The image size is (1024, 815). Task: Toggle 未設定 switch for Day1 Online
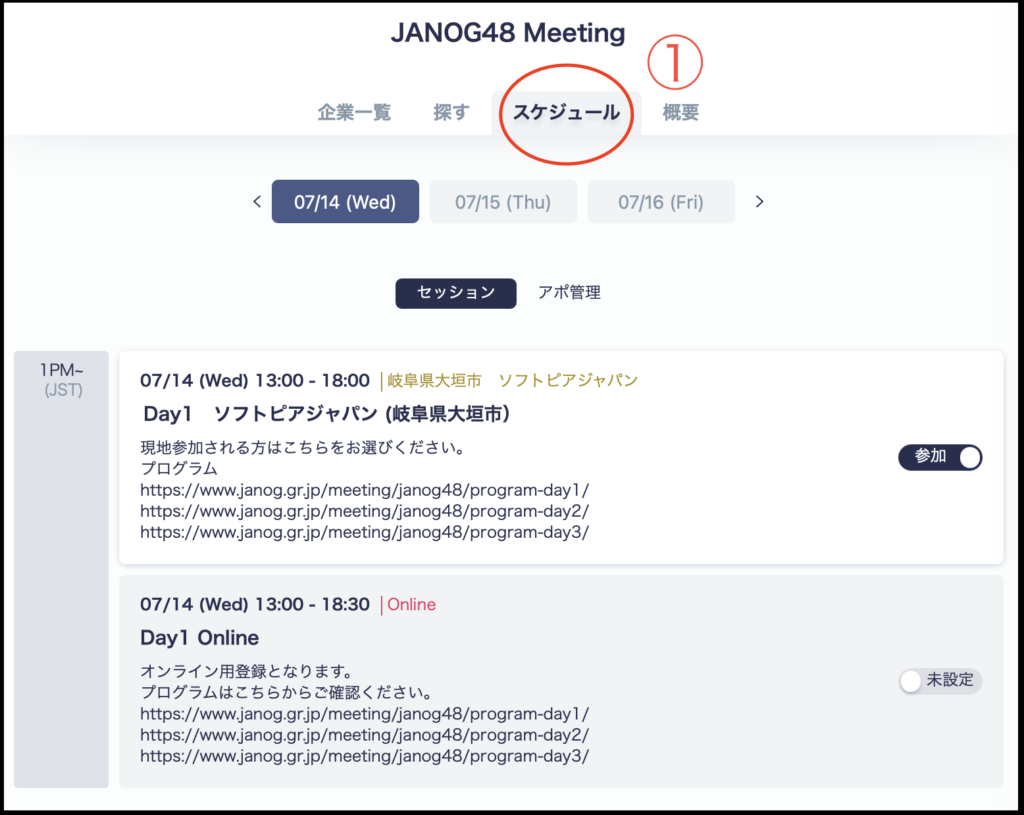click(x=940, y=680)
